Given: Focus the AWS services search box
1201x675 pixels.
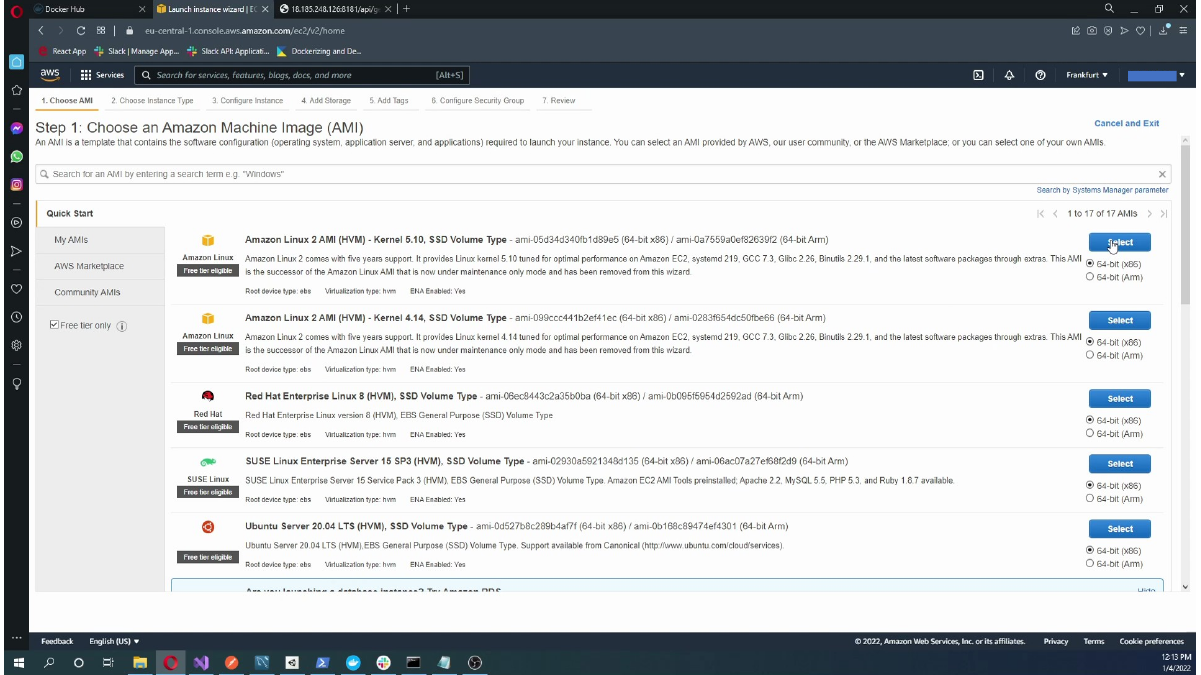Looking at the screenshot, I should coord(301,75).
